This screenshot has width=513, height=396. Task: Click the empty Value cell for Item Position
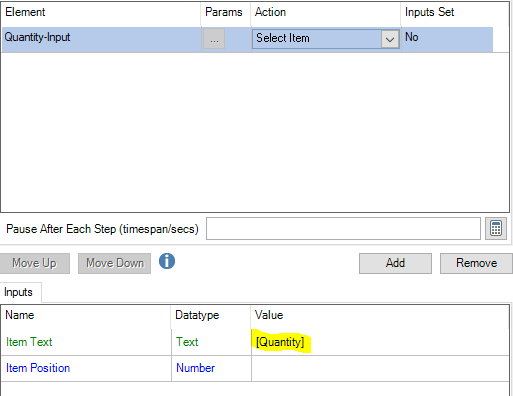click(x=380, y=368)
